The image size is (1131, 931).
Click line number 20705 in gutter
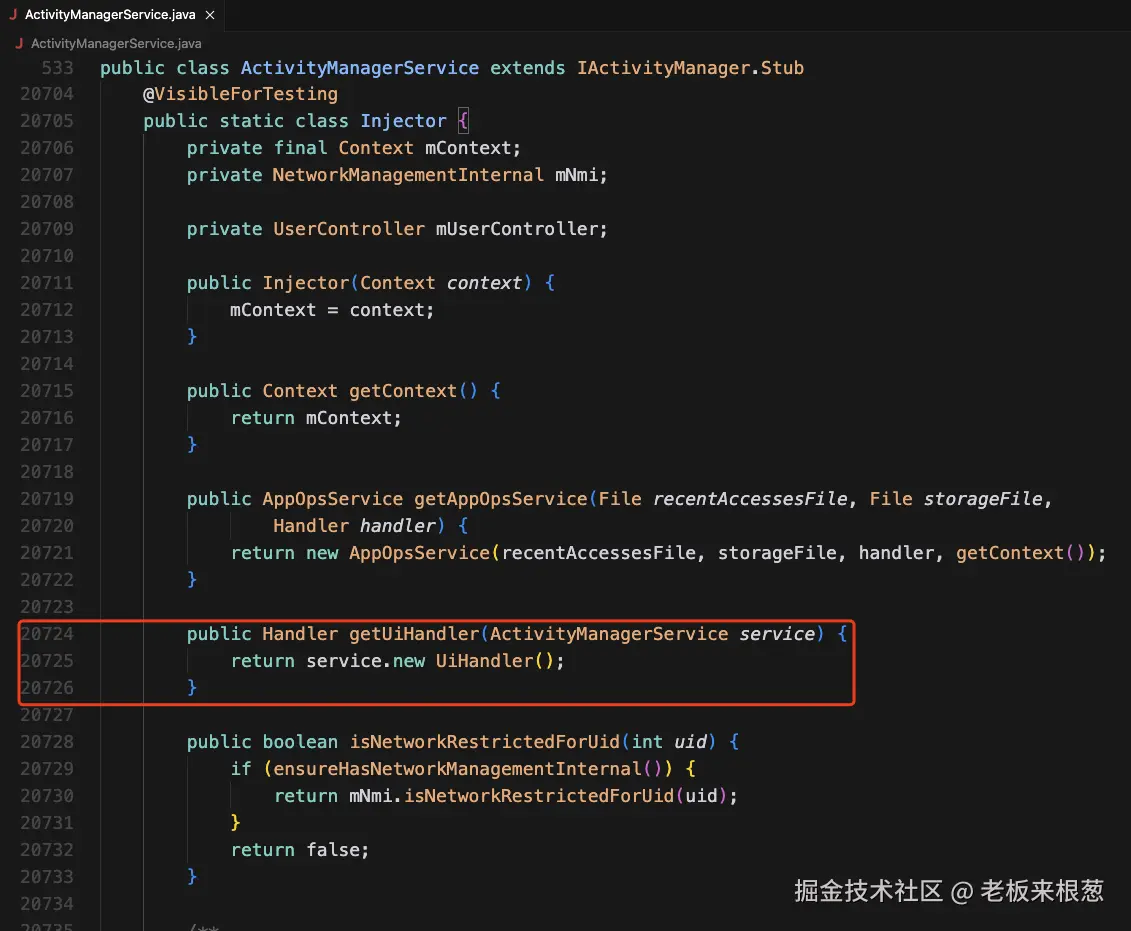47,120
